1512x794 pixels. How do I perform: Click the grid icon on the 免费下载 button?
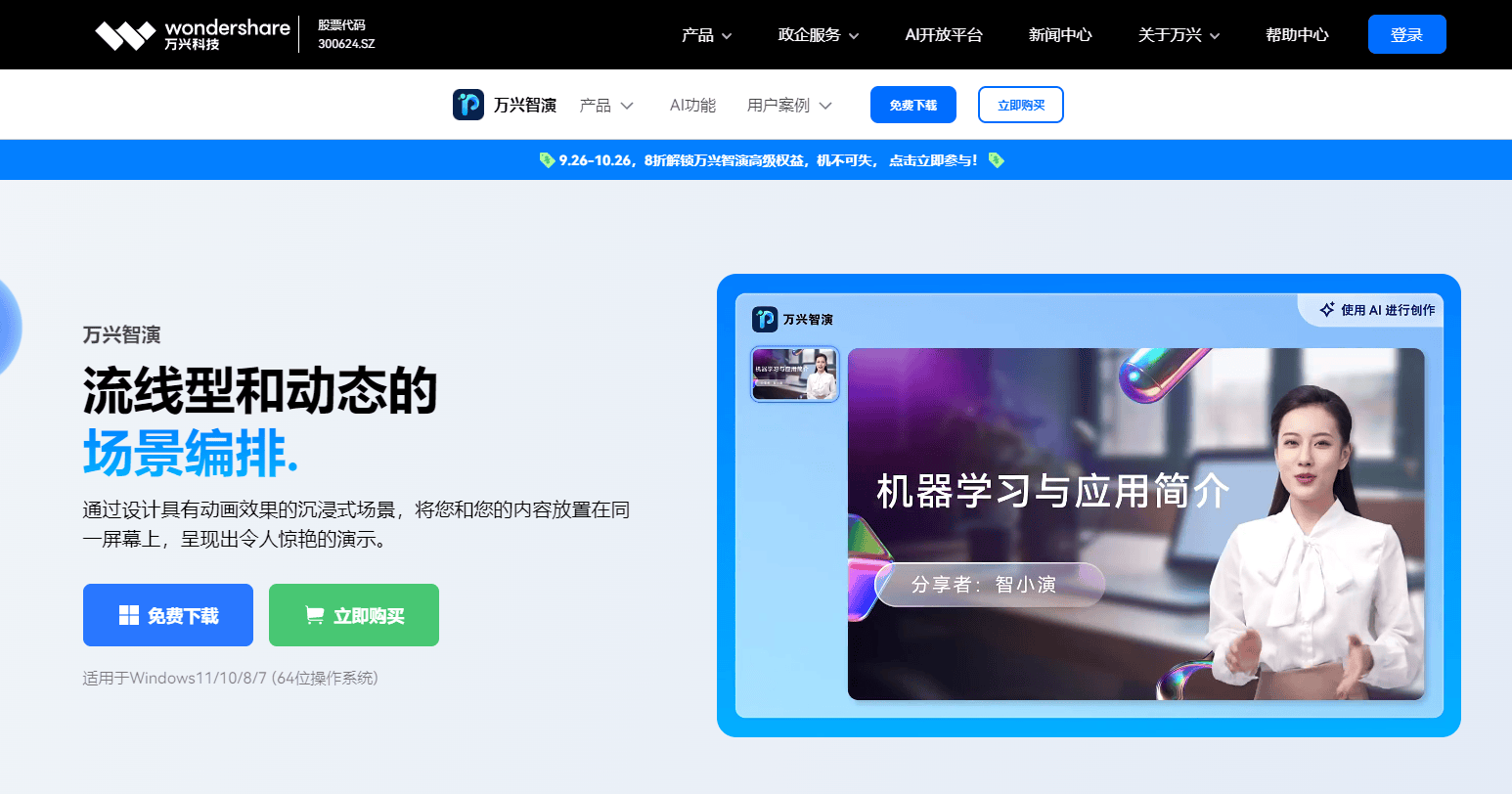pyautogui.click(x=128, y=614)
